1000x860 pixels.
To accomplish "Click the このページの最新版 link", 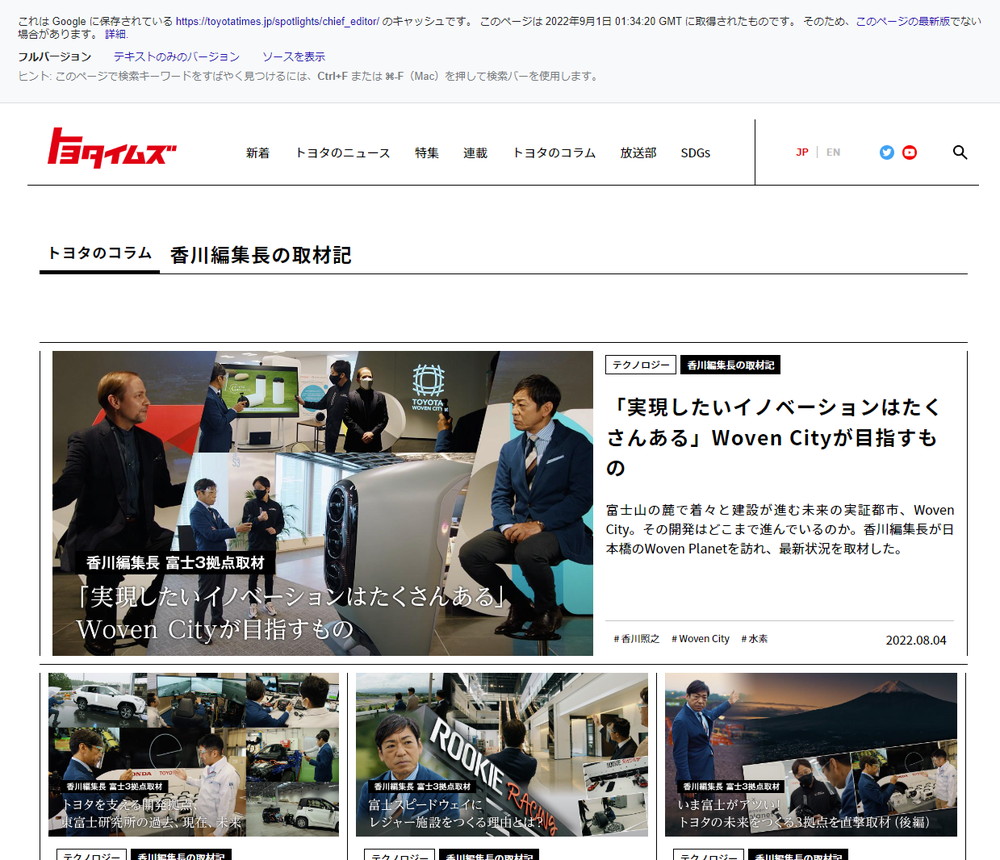I will (902, 21).
